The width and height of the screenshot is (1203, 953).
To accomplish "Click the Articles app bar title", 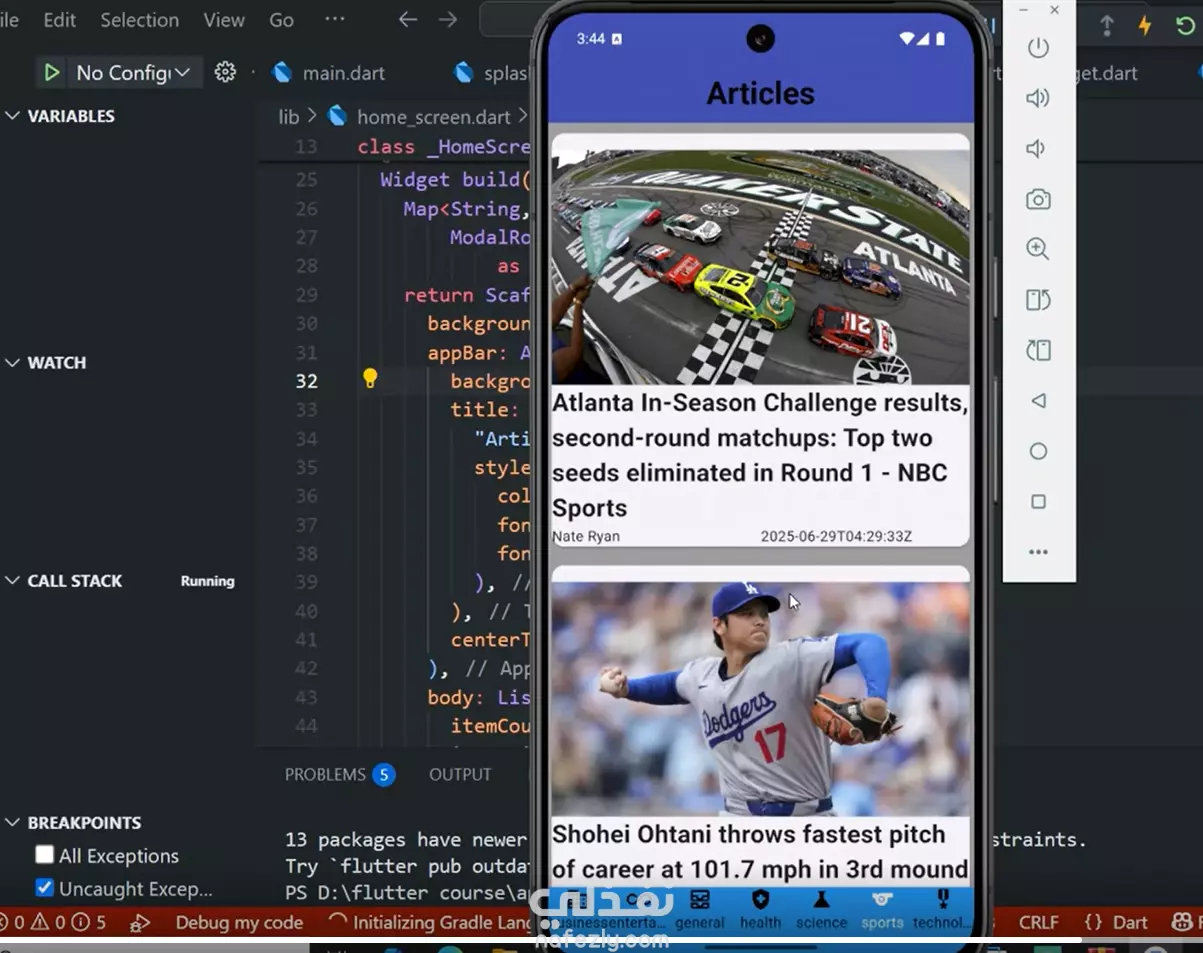I will click(x=760, y=93).
